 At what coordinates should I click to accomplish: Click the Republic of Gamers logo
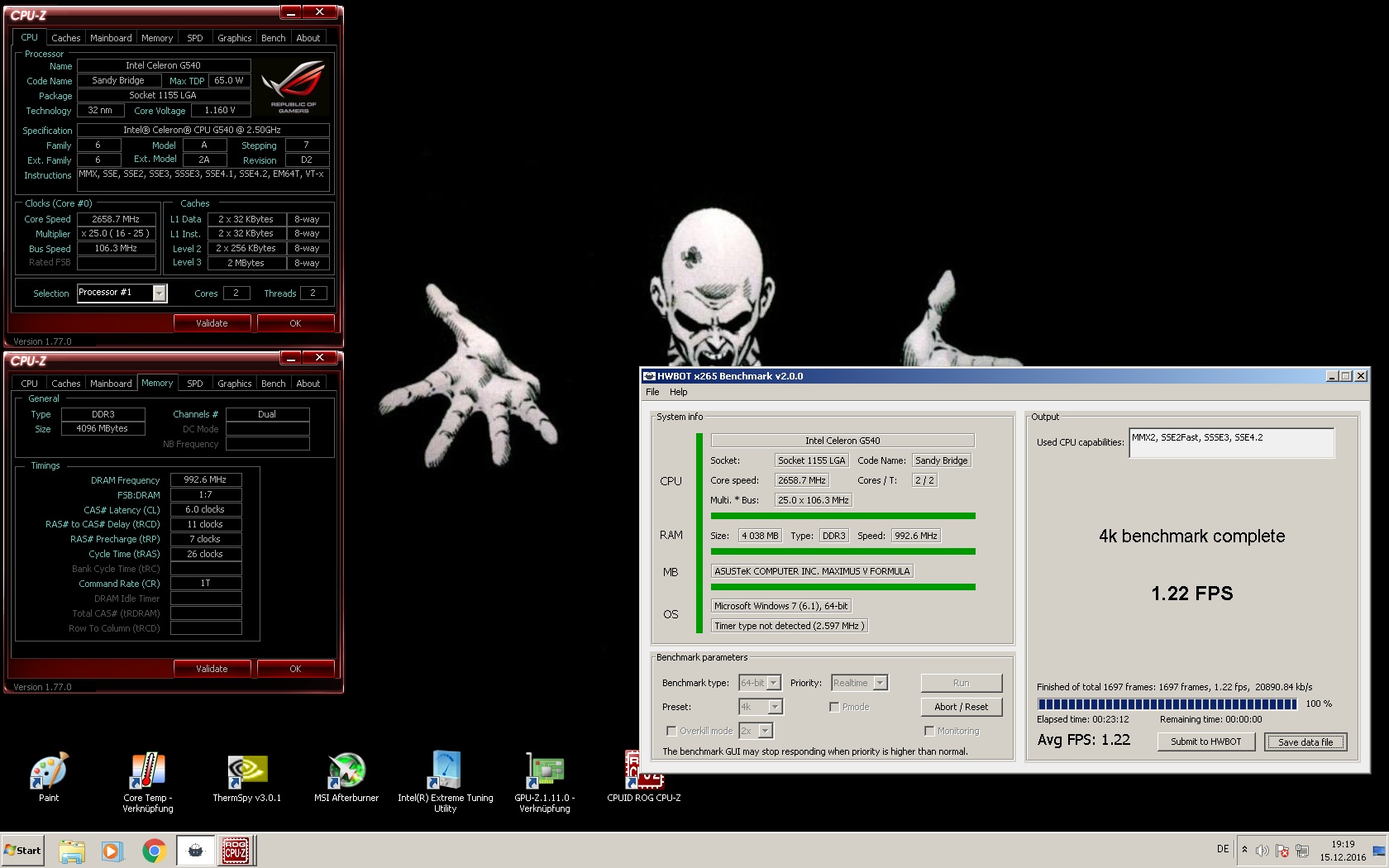294,88
